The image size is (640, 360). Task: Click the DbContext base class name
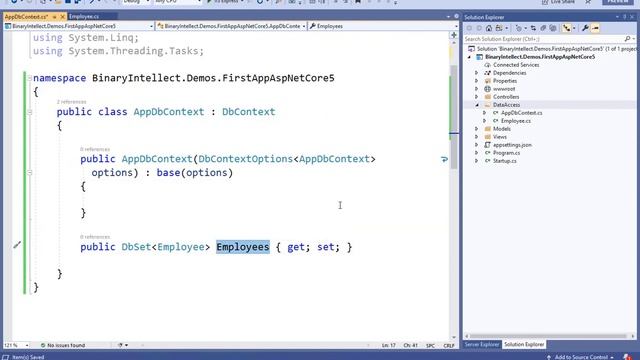coord(249,112)
